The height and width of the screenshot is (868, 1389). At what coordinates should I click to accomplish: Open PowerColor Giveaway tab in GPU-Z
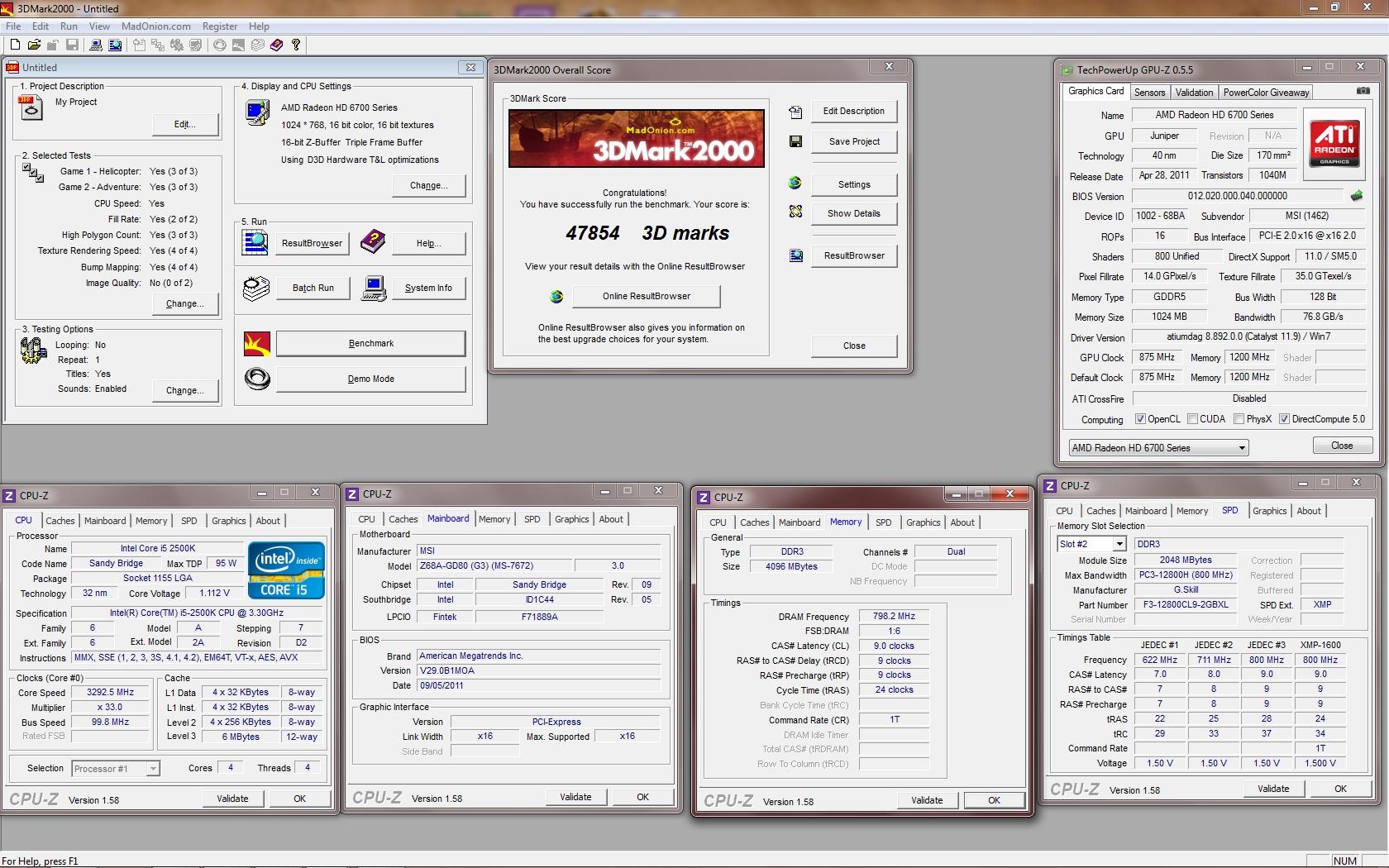point(1266,93)
